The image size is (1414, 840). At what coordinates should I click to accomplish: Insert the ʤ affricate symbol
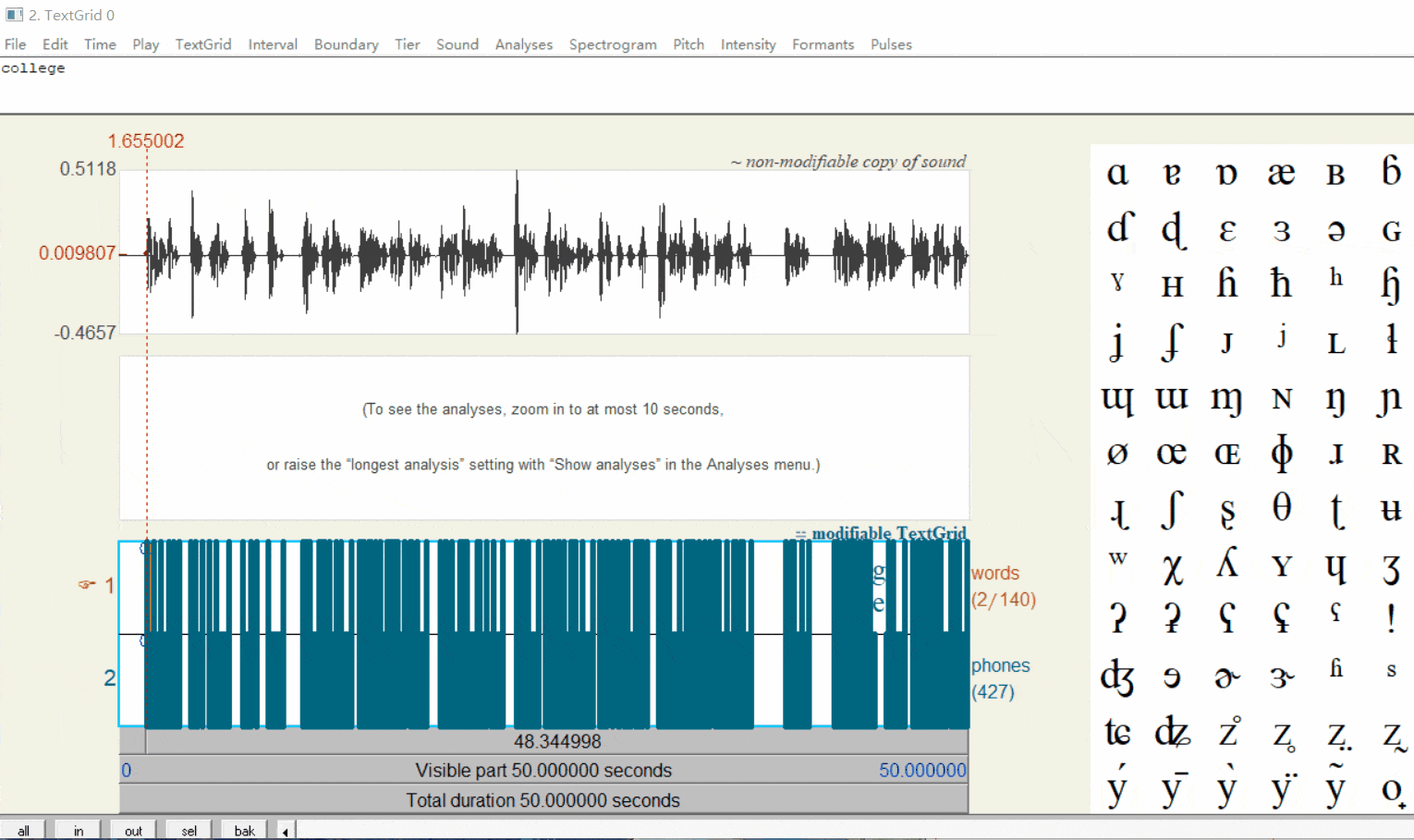click(1117, 677)
